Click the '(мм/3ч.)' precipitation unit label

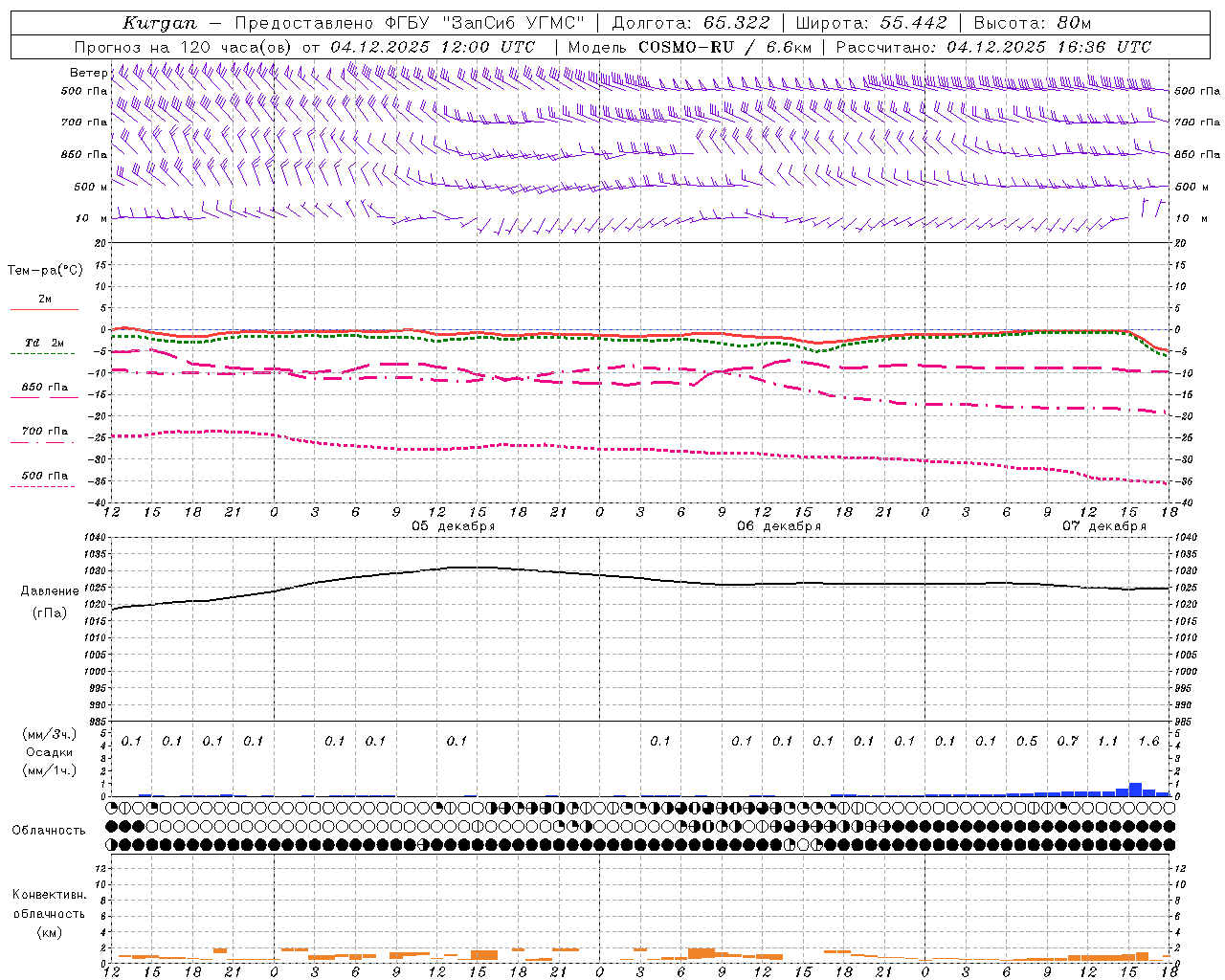point(49,734)
